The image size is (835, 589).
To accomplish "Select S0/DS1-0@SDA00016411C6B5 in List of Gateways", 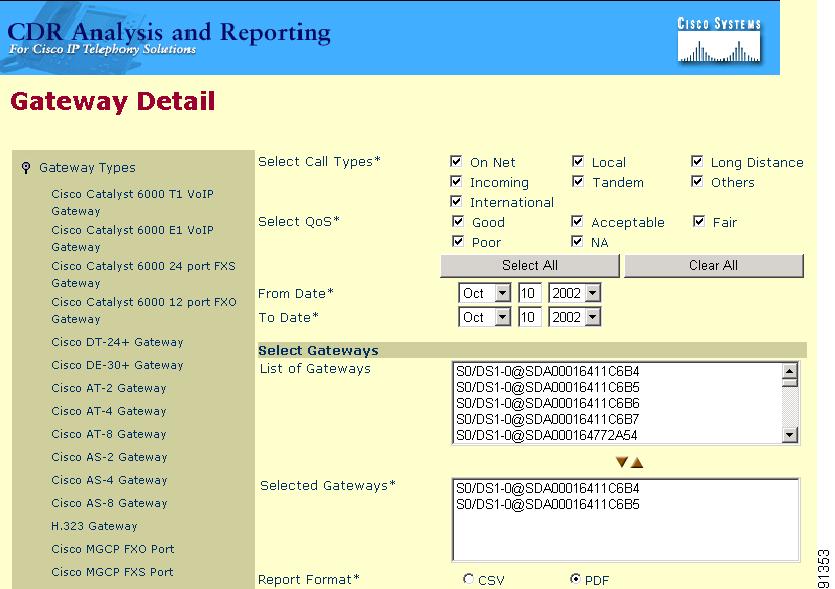I will point(547,387).
